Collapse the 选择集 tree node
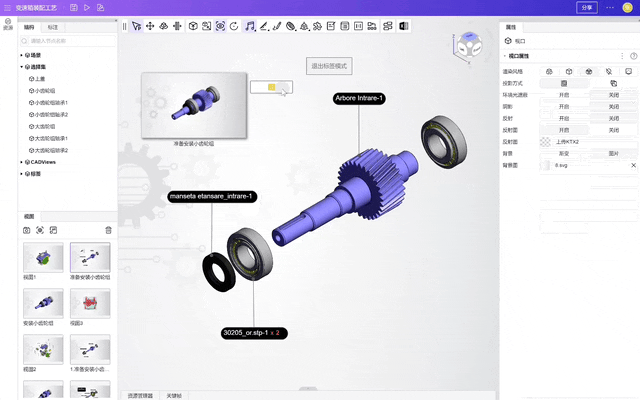The width and height of the screenshot is (640, 400). tap(23, 67)
